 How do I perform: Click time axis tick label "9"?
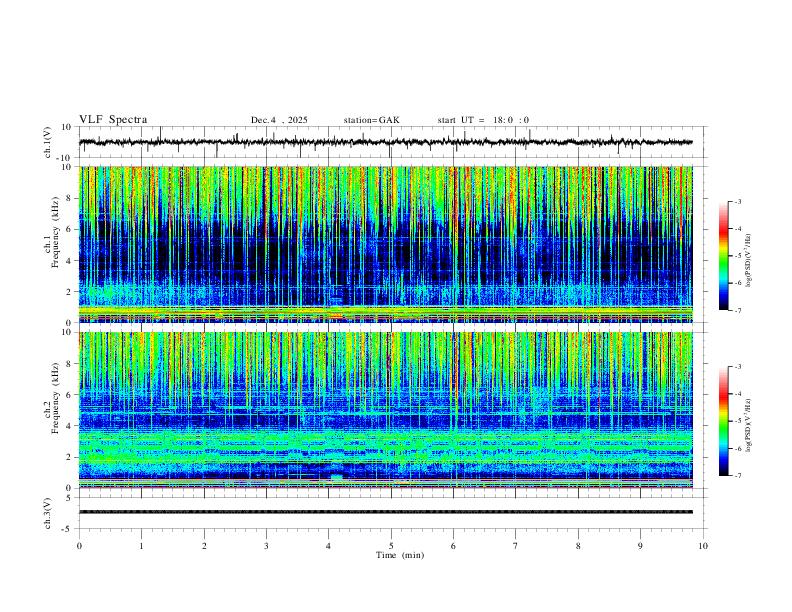(x=640, y=546)
